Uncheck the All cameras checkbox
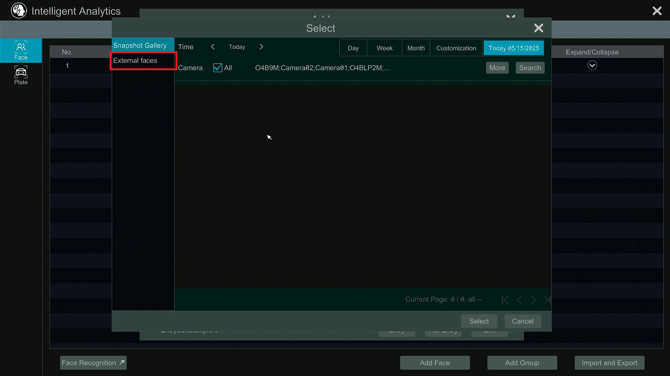Screen dimensions: 670x376 217,68
